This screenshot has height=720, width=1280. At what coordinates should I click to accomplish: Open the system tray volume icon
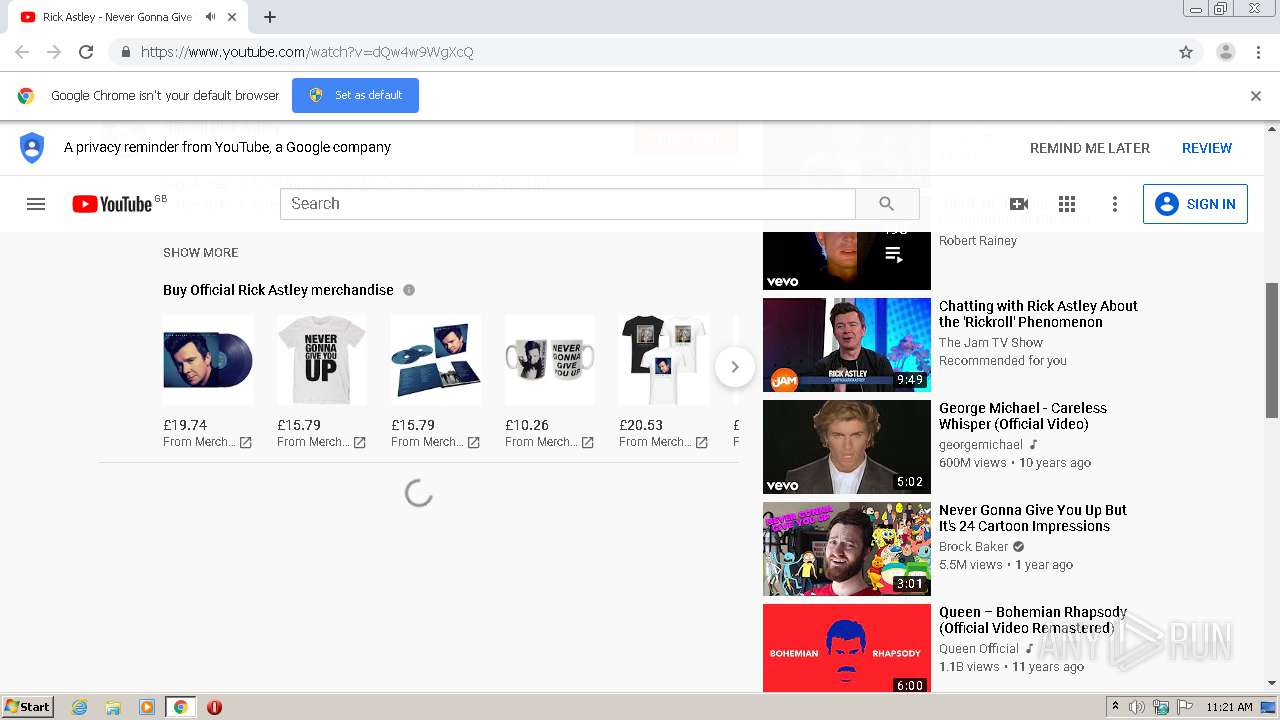pyautogui.click(x=1137, y=707)
